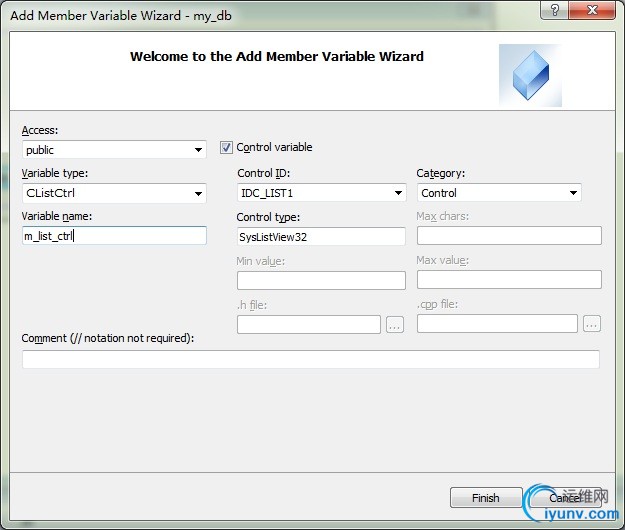Open the Variable type dropdown showing CListCtrl
This screenshot has width=625, height=530.
[114, 193]
